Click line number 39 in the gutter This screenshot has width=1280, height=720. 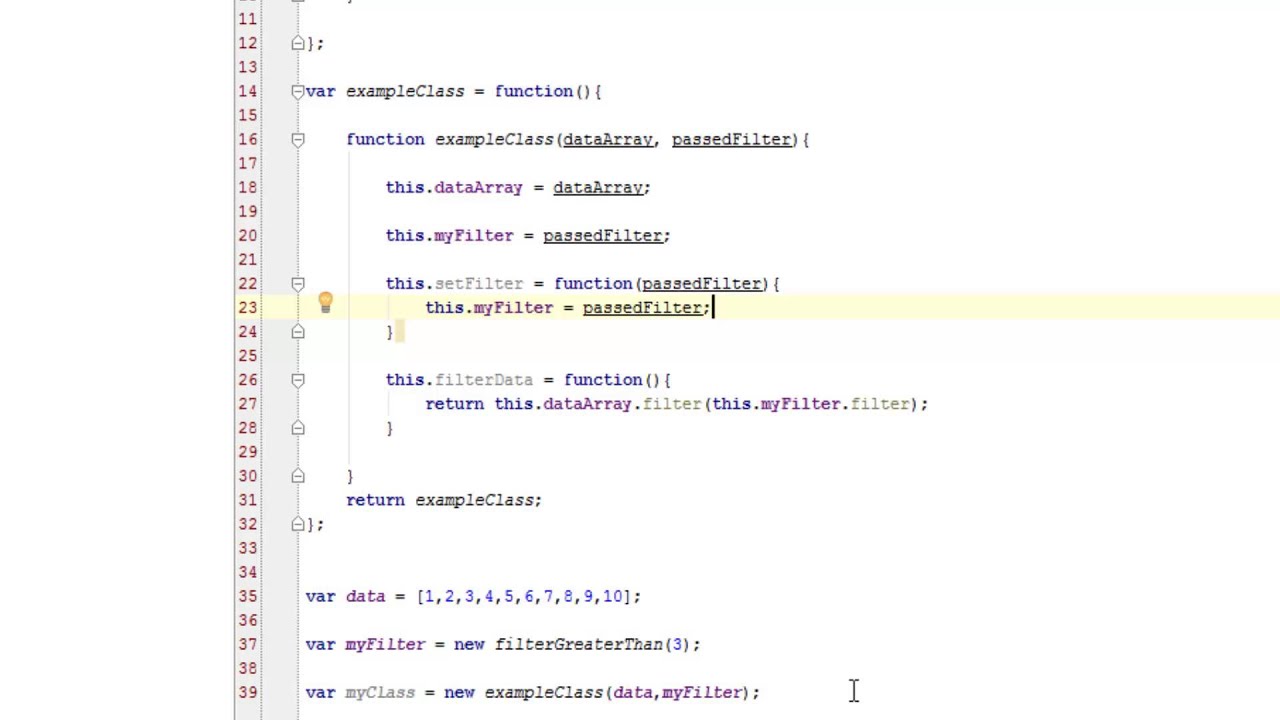[x=247, y=692]
